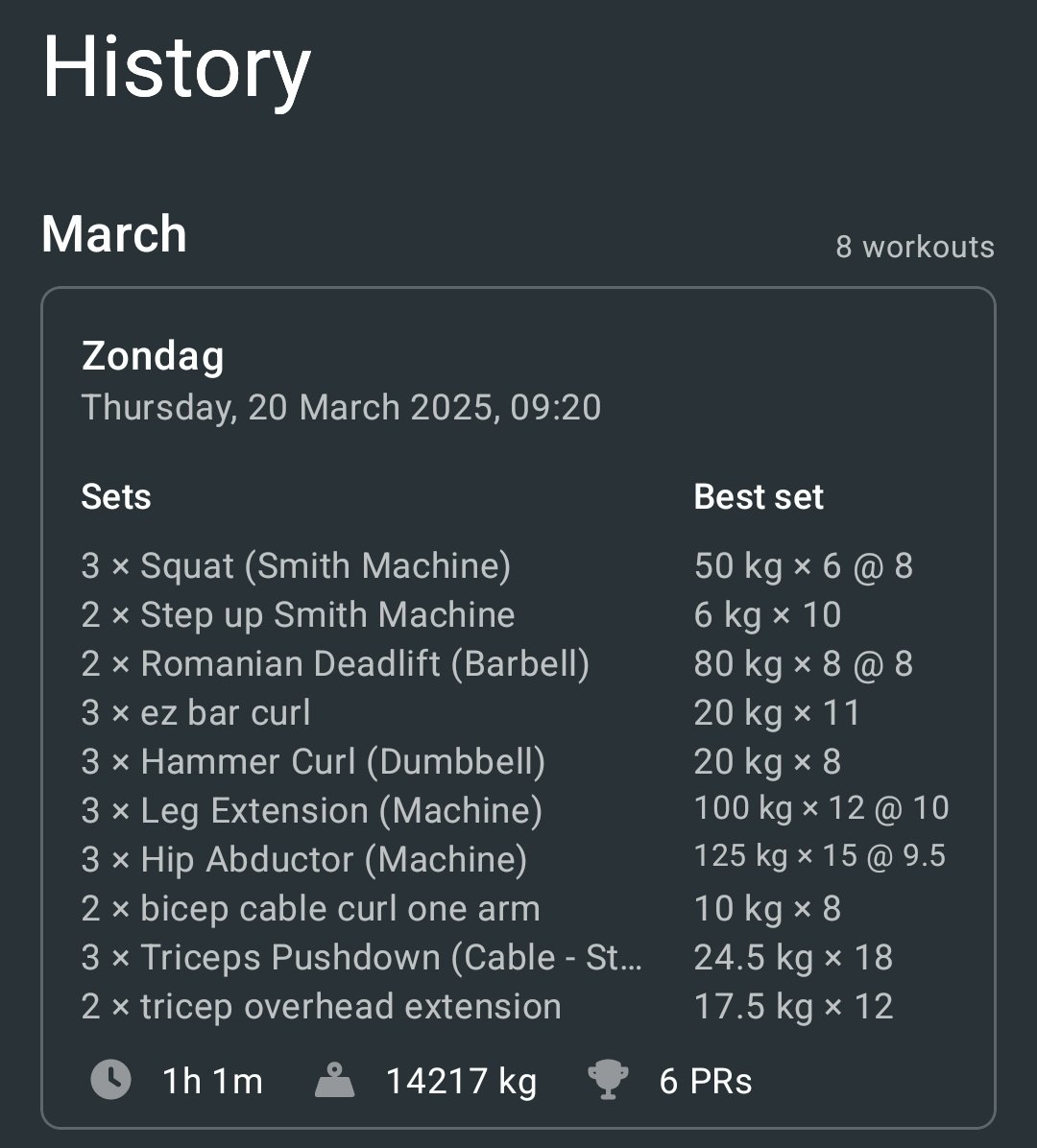Select the Squat (Smith Machine) row

point(296,566)
